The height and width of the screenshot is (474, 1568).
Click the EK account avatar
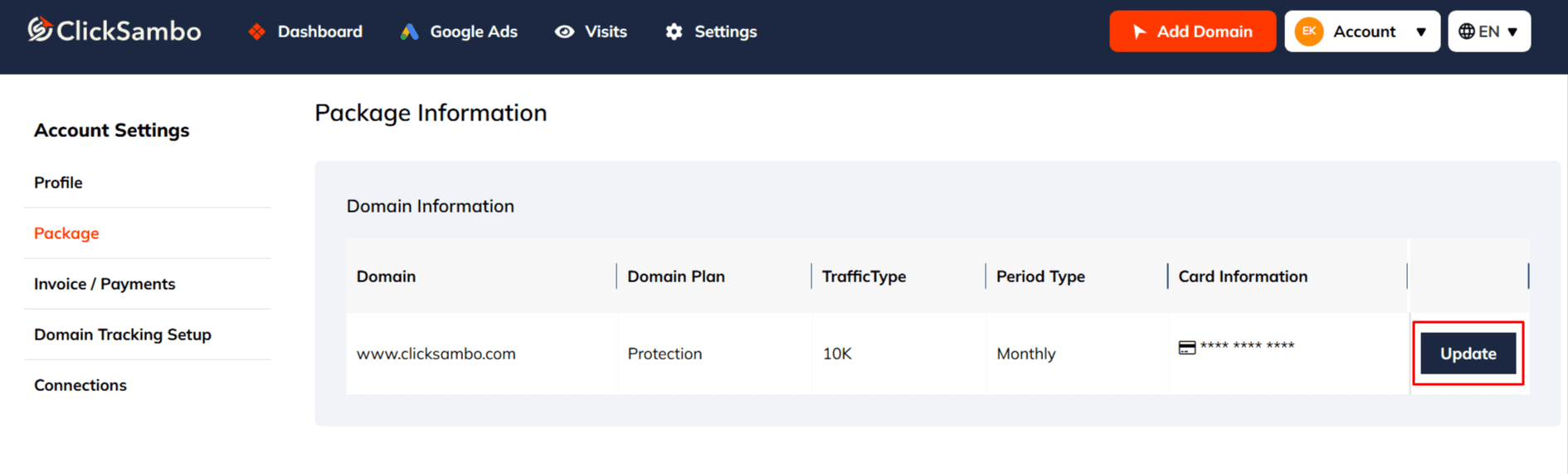pos(1308,32)
